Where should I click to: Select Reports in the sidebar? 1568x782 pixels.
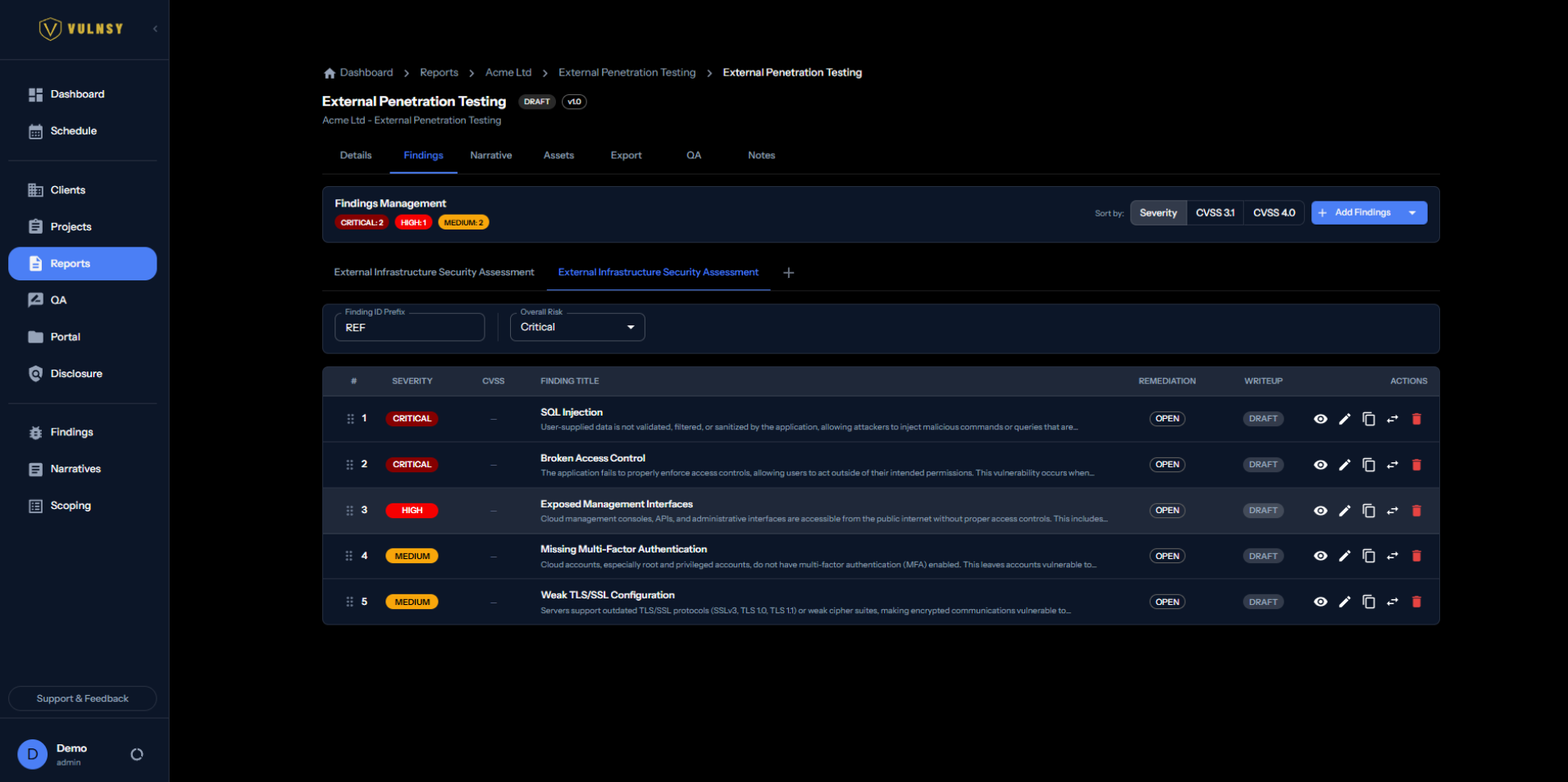click(82, 264)
